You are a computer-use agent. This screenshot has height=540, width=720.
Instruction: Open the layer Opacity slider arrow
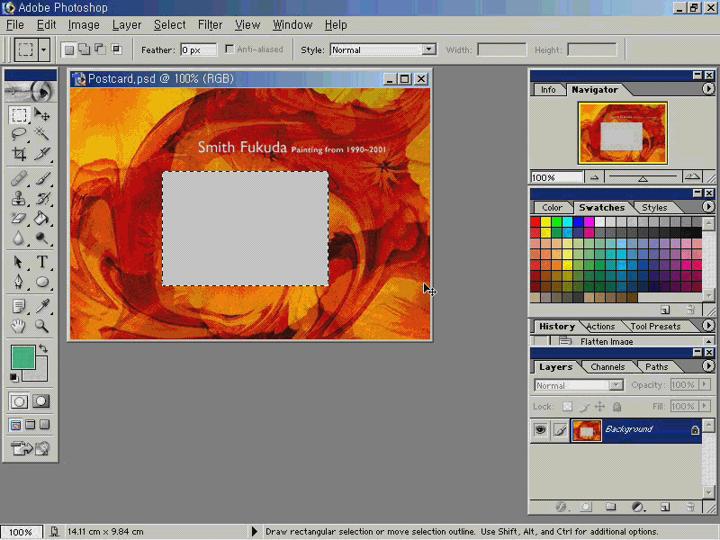705,385
